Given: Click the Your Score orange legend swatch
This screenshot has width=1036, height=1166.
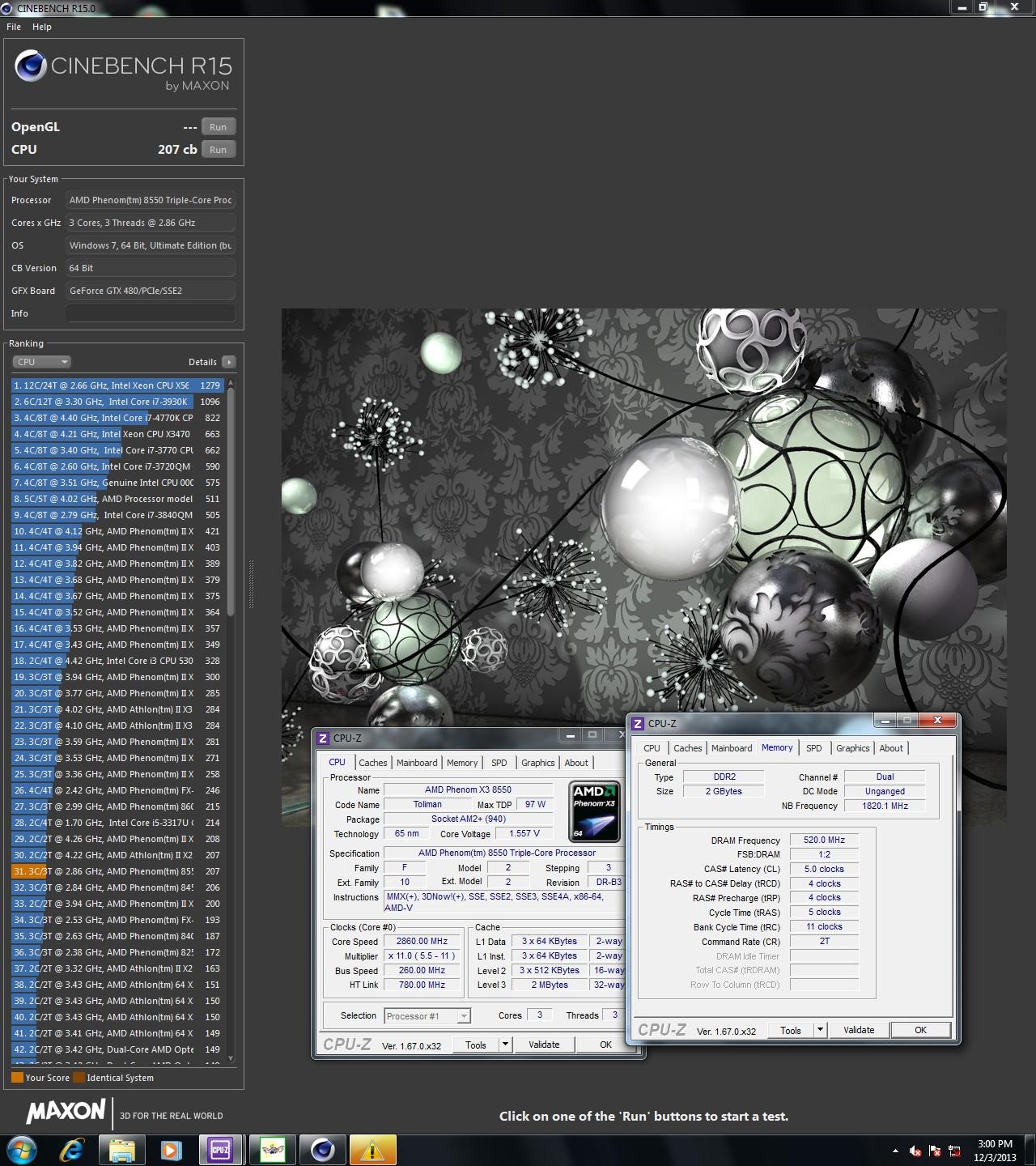Looking at the screenshot, I should (x=17, y=1078).
